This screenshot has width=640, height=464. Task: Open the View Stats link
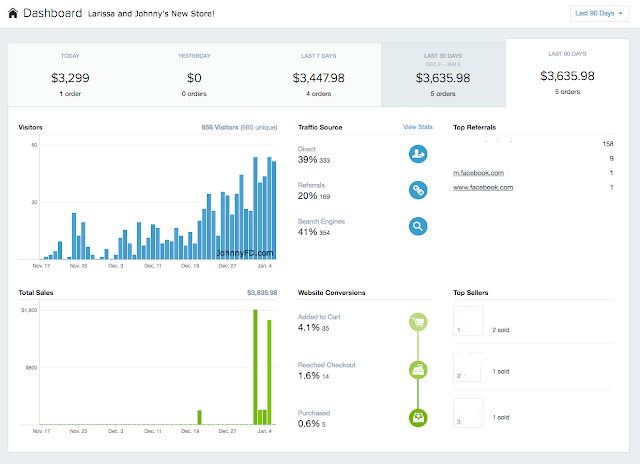point(417,128)
